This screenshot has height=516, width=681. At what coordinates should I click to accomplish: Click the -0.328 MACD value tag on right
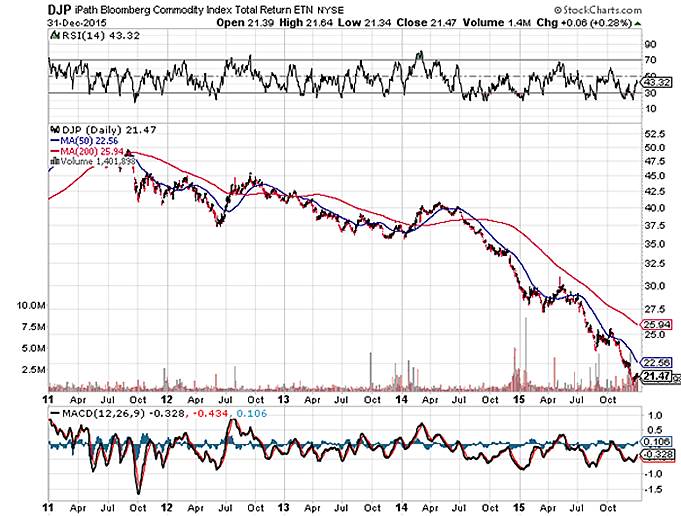pyautogui.click(x=655, y=454)
